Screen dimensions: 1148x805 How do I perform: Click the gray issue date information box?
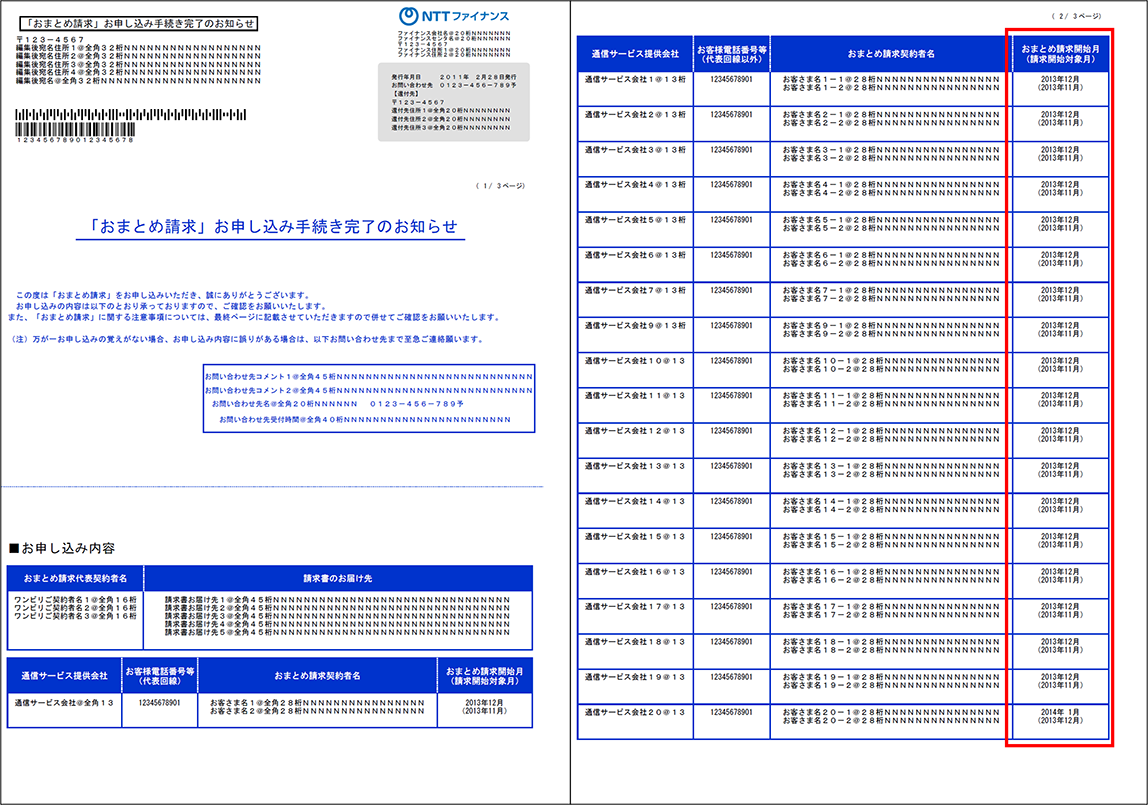click(453, 101)
